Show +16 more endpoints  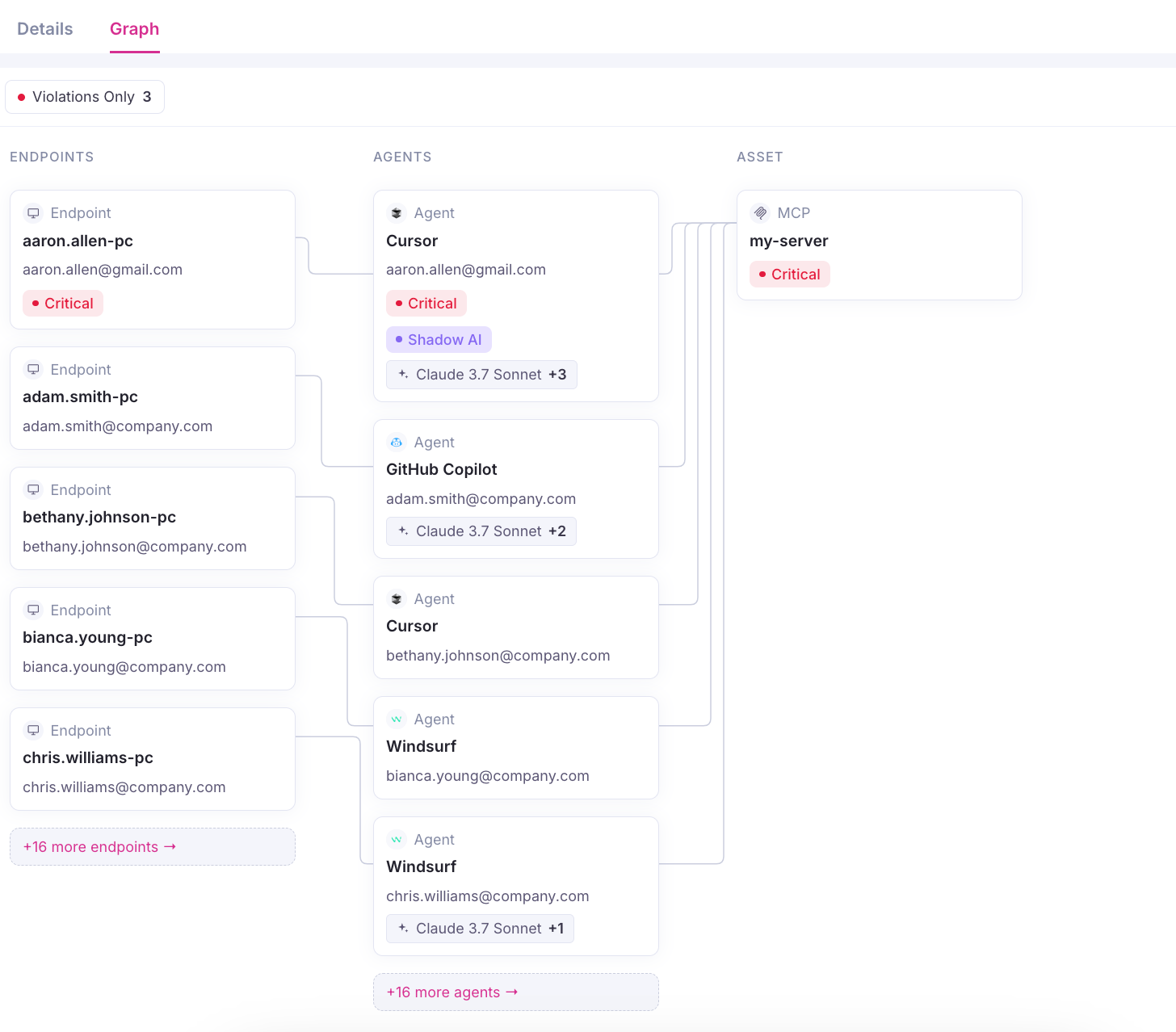[153, 847]
